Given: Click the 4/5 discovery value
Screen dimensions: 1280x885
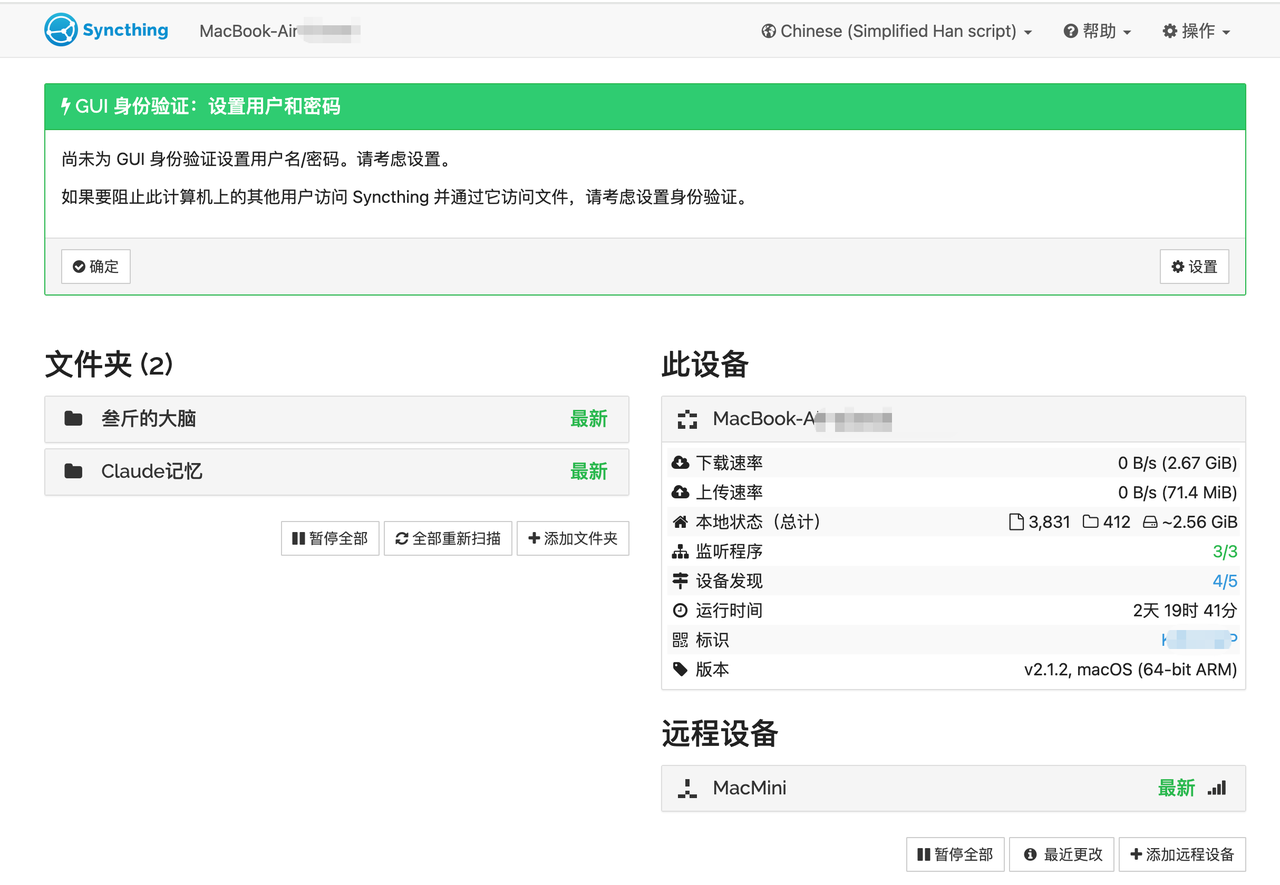Looking at the screenshot, I should pos(1225,581).
